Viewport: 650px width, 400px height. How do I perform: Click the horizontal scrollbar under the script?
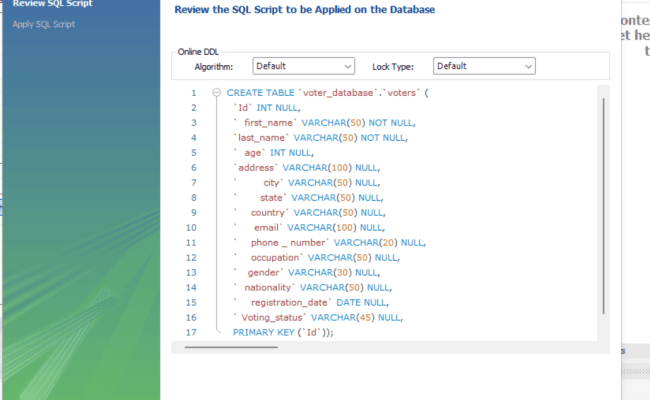pos(231,347)
